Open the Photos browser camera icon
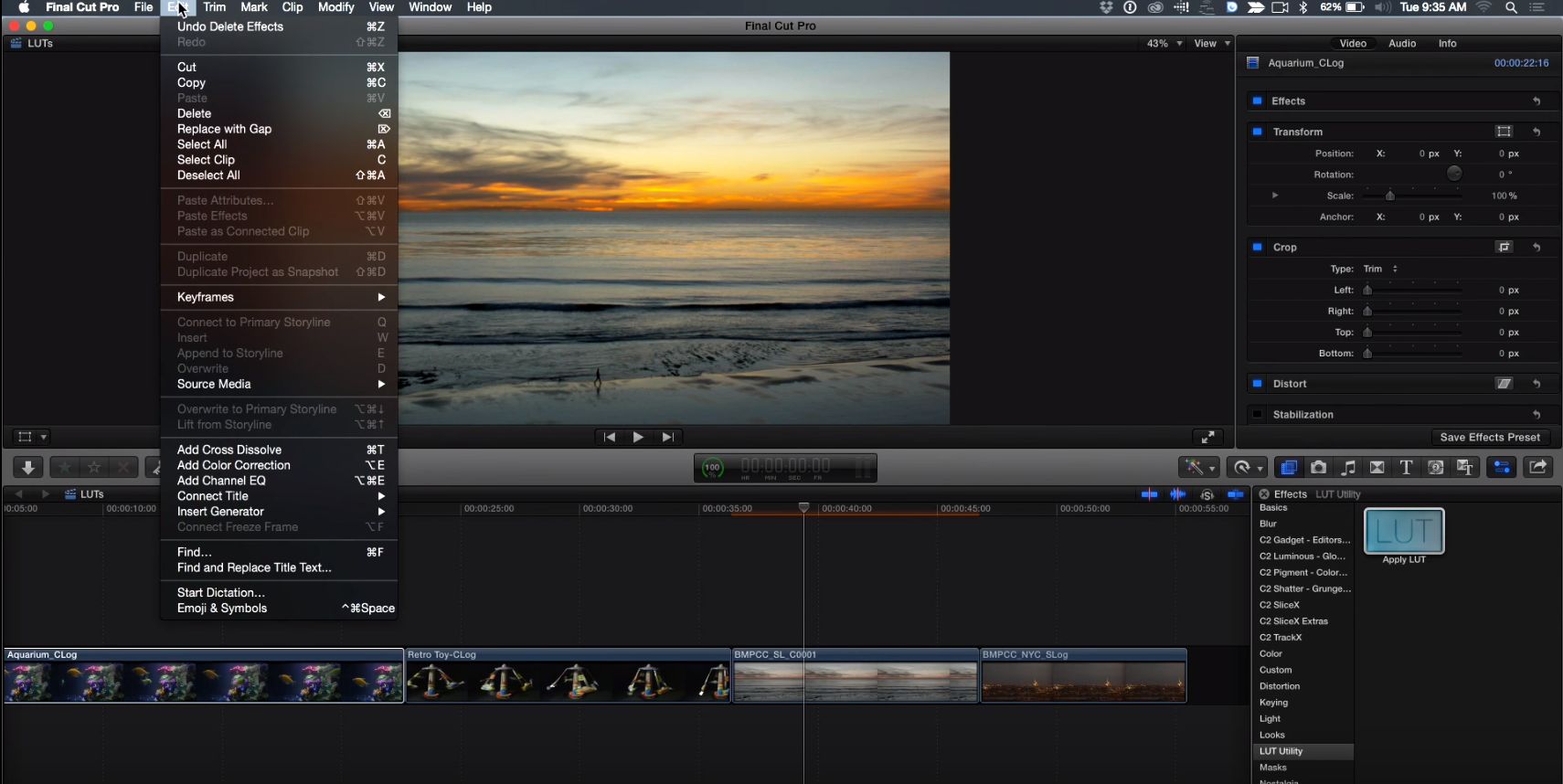Image resolution: width=1563 pixels, height=784 pixels. [1318, 467]
